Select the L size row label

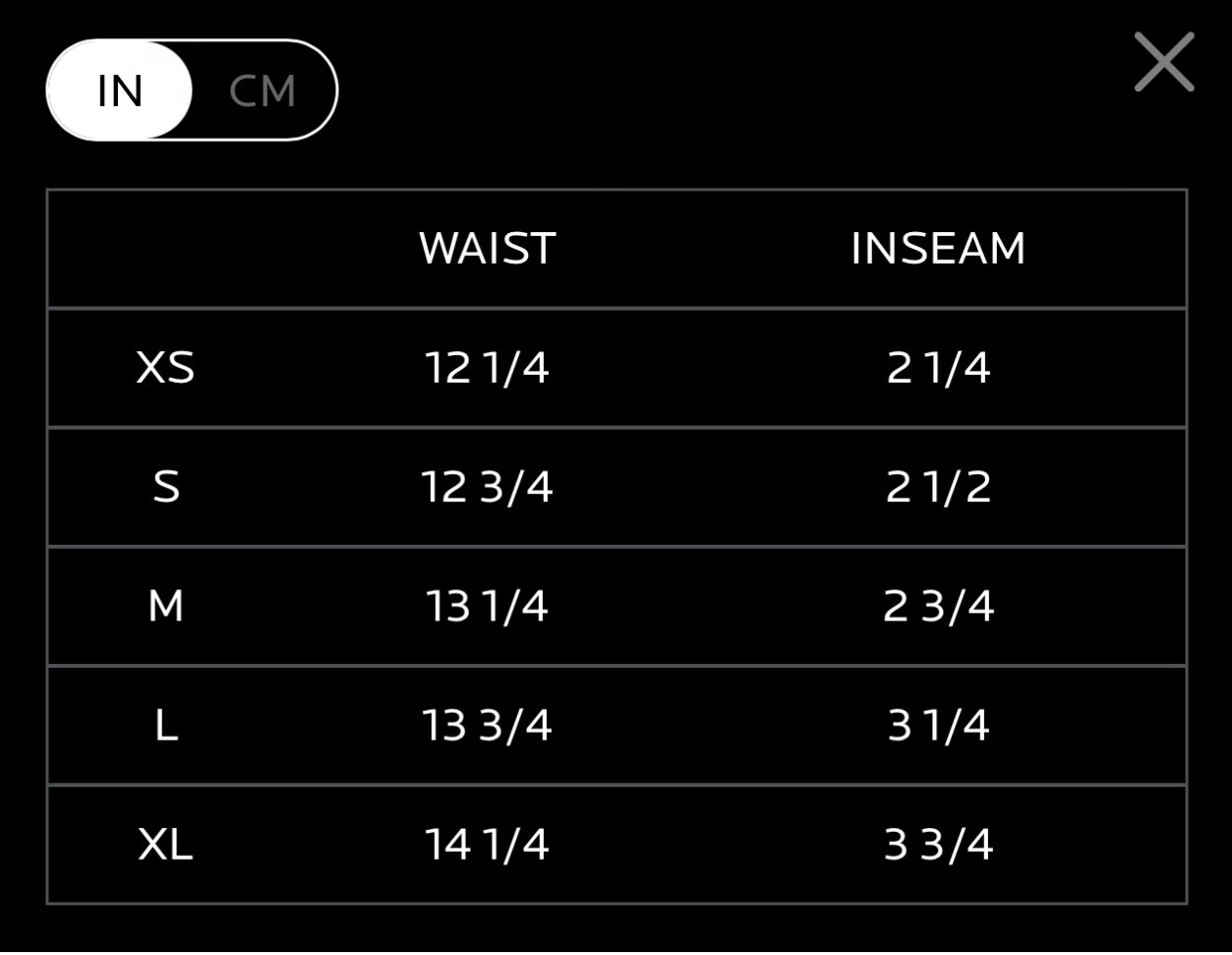pos(165,726)
